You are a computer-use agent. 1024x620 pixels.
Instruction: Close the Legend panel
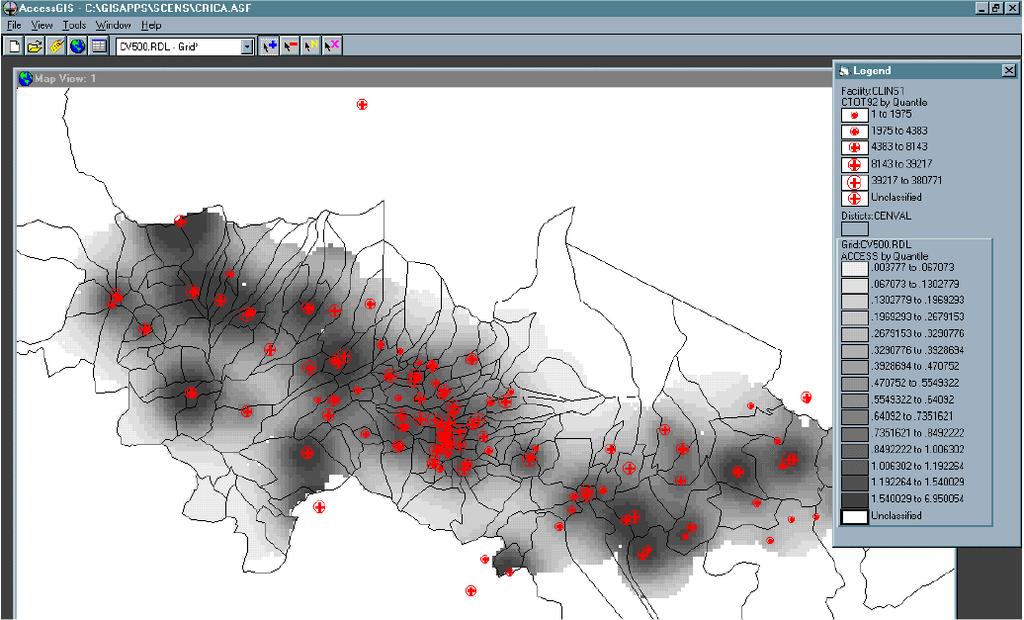(x=1009, y=71)
